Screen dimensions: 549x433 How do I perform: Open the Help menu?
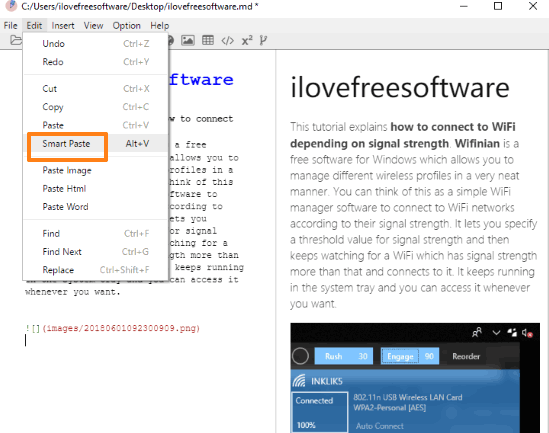coord(160,26)
